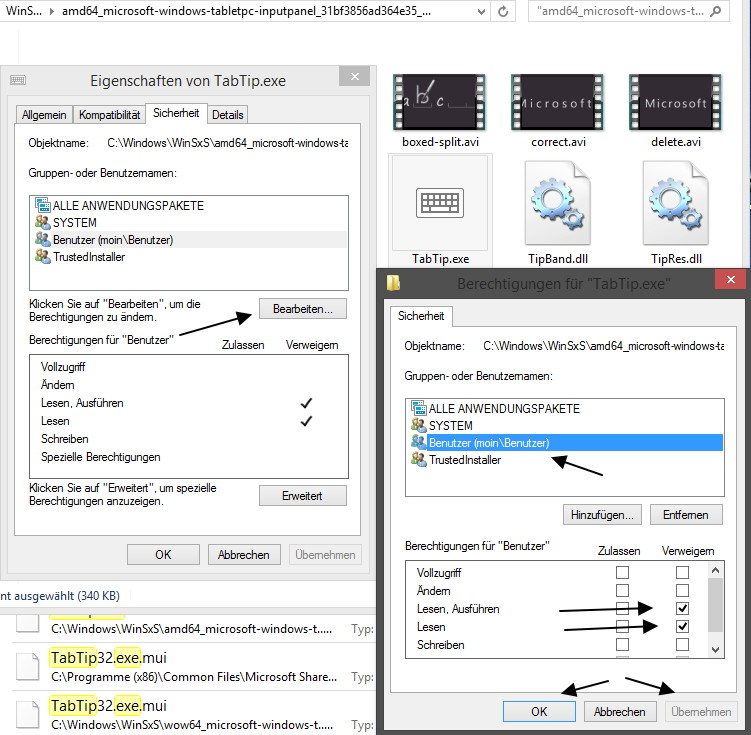Click the permissions list scroll up arrow
Viewport: 751px width, 735px height.
pyautogui.click(x=716, y=570)
